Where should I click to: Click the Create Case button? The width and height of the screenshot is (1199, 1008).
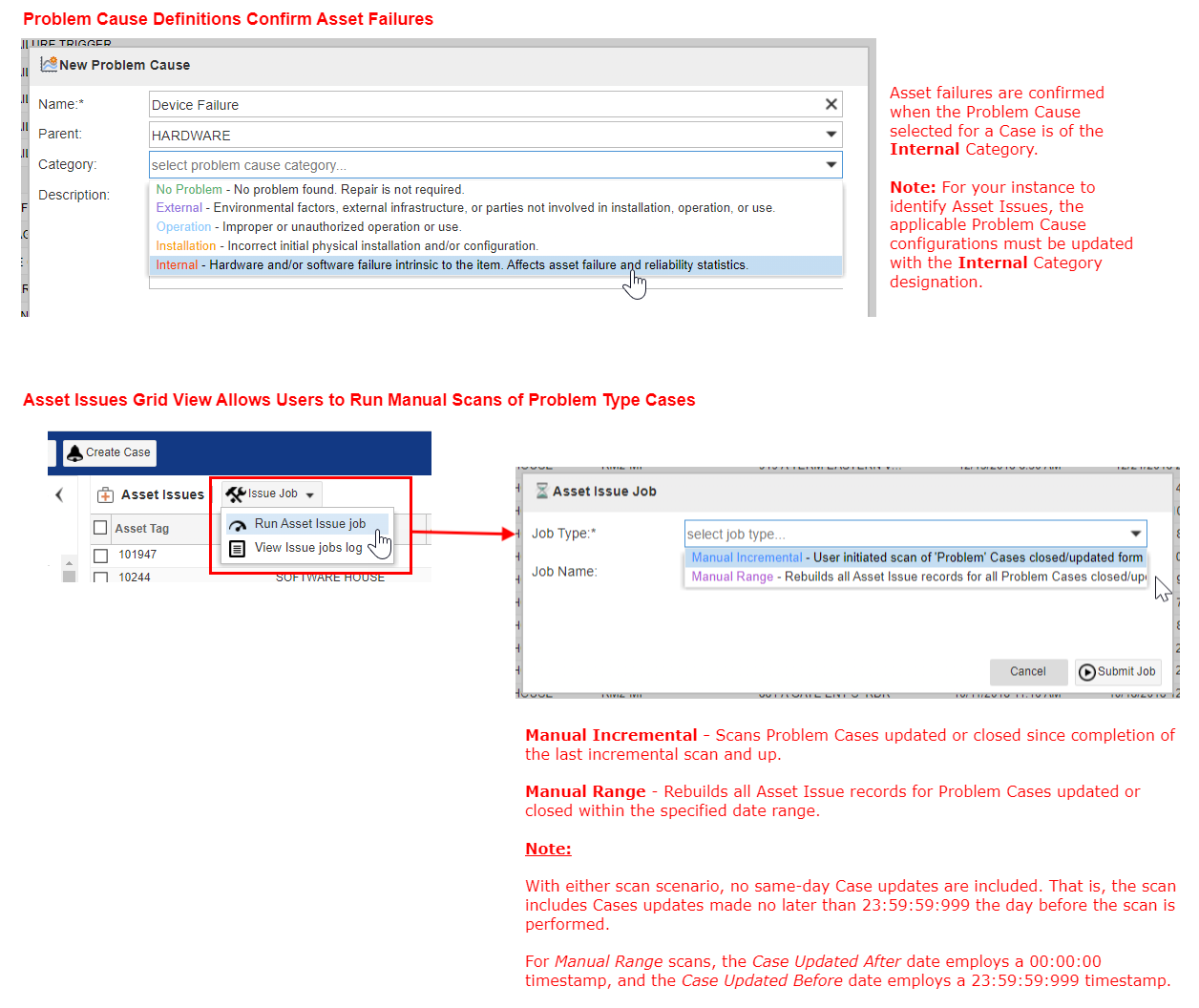110,452
